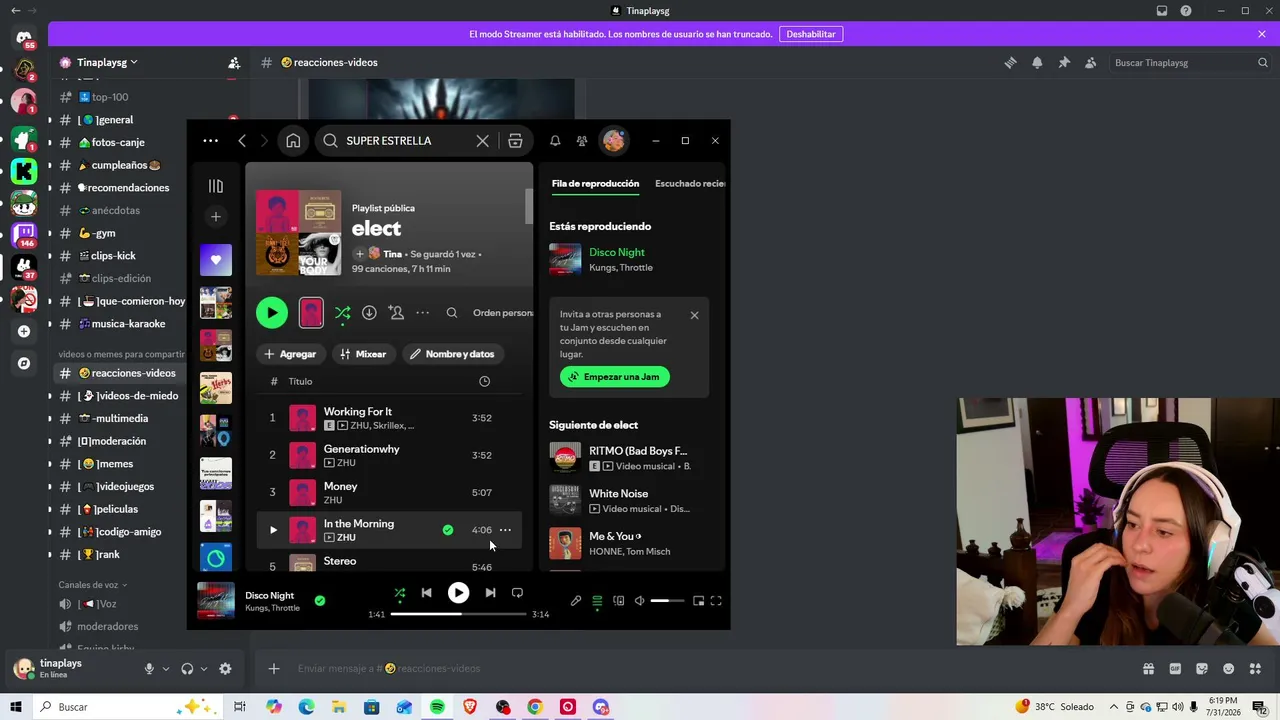This screenshot has width=1280, height=720.
Task: Open Discord microphone options dropdown
Action: [x=165, y=669]
